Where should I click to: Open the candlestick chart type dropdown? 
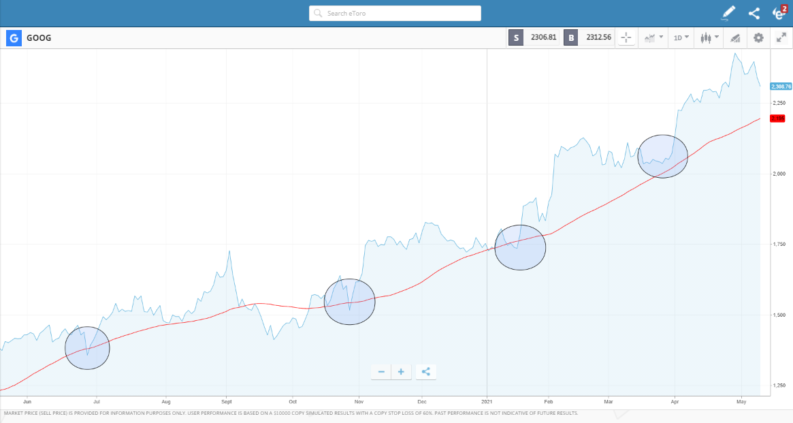(709, 38)
